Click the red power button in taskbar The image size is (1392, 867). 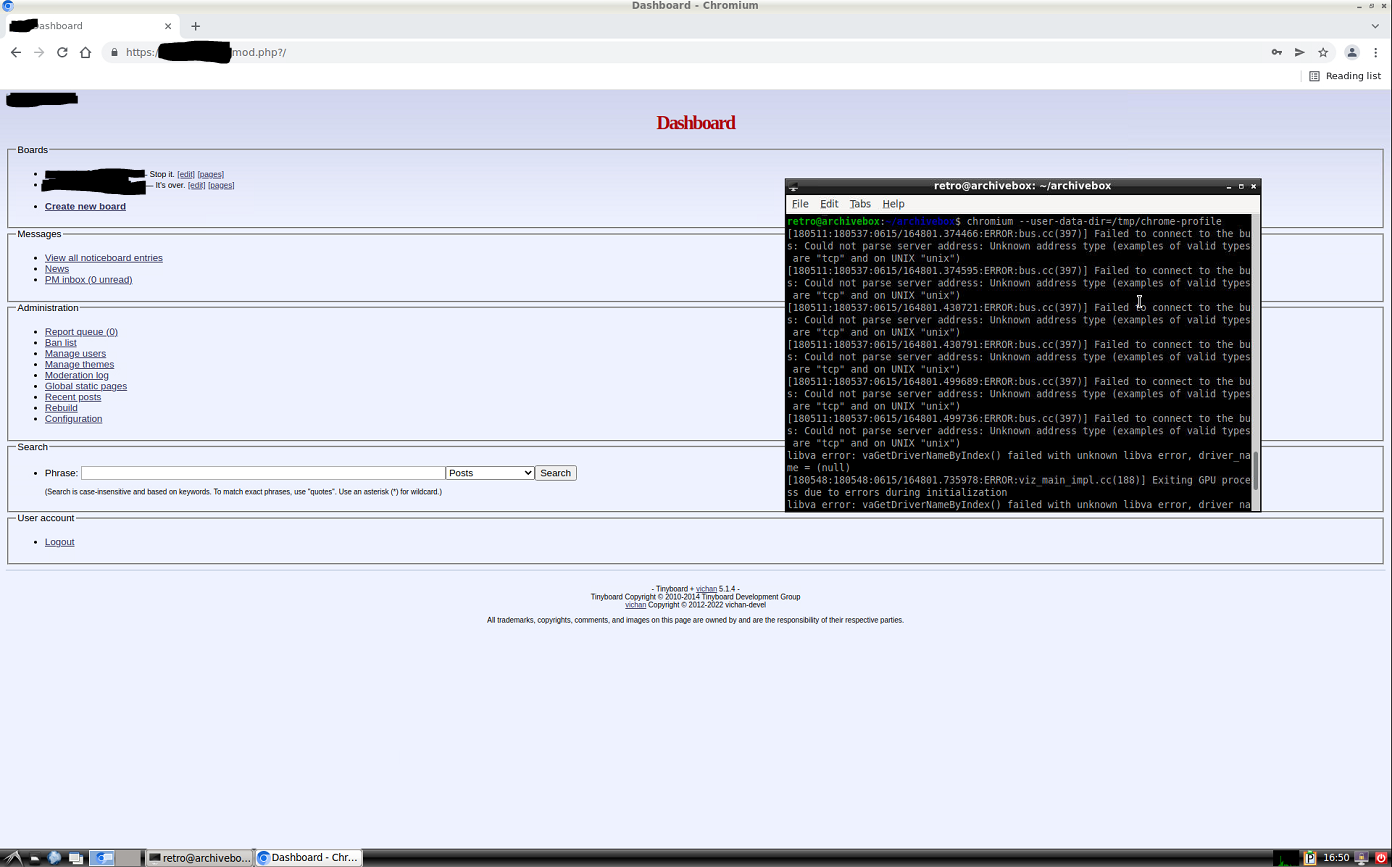point(1381,857)
